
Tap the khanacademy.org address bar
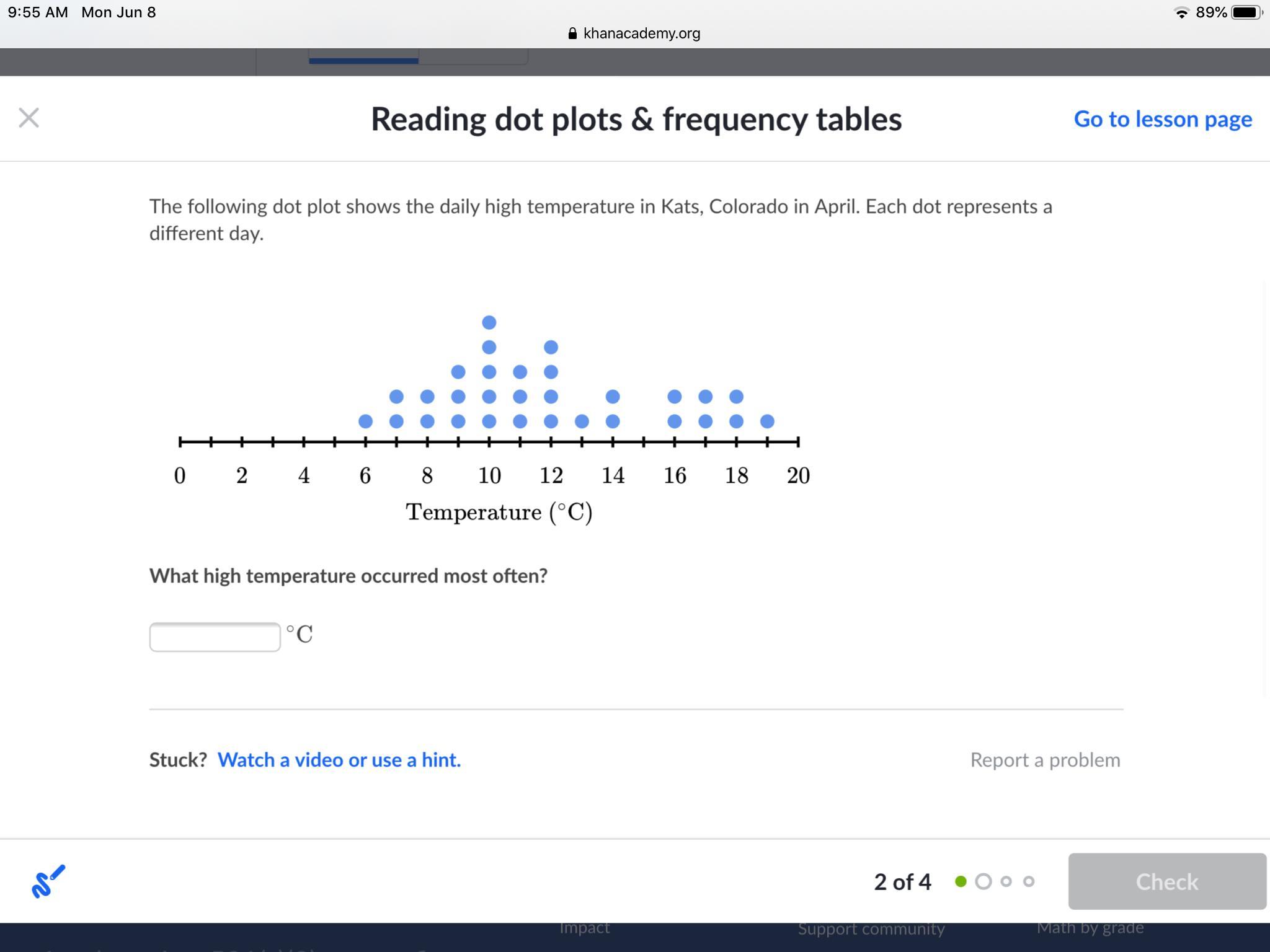click(641, 33)
